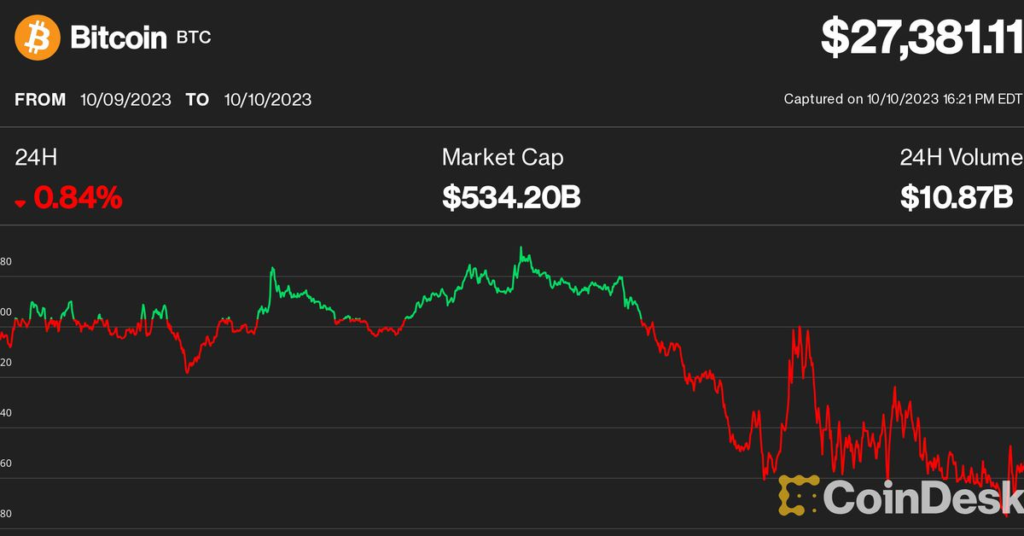Click the red down-arrow icon beside 0.84%

(x=20, y=202)
